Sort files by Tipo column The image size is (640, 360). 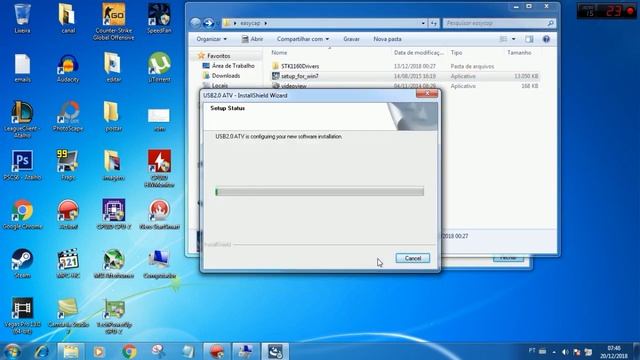(456, 53)
